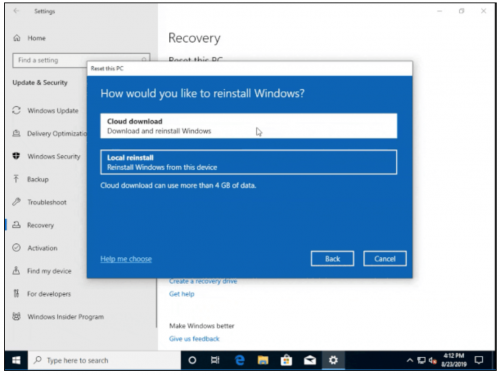Click the Find my device icon
This screenshot has width=500, height=375.
[x=16, y=271]
